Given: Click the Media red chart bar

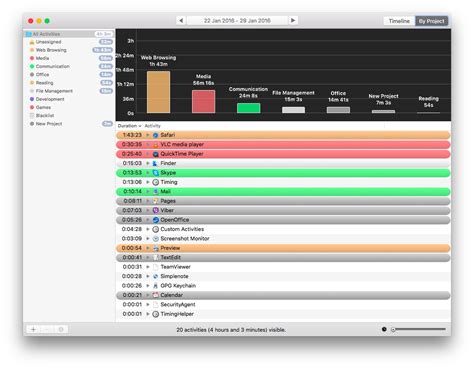Looking at the screenshot, I should (203, 101).
